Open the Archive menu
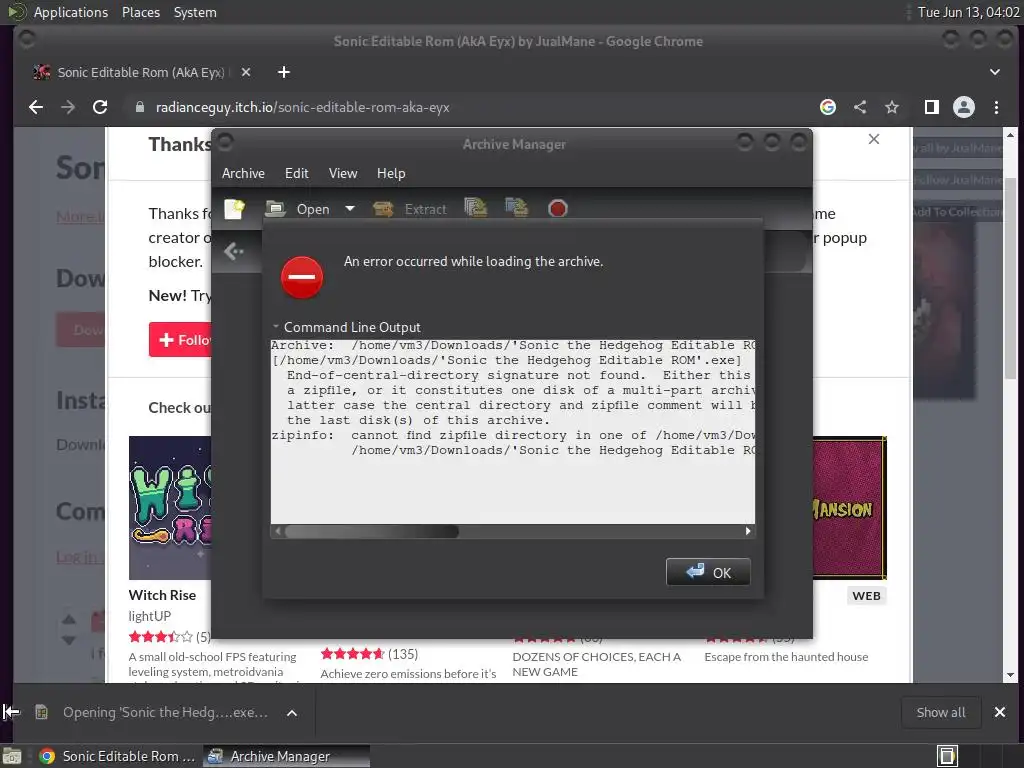Viewport: 1024px width, 768px height. [x=243, y=174]
